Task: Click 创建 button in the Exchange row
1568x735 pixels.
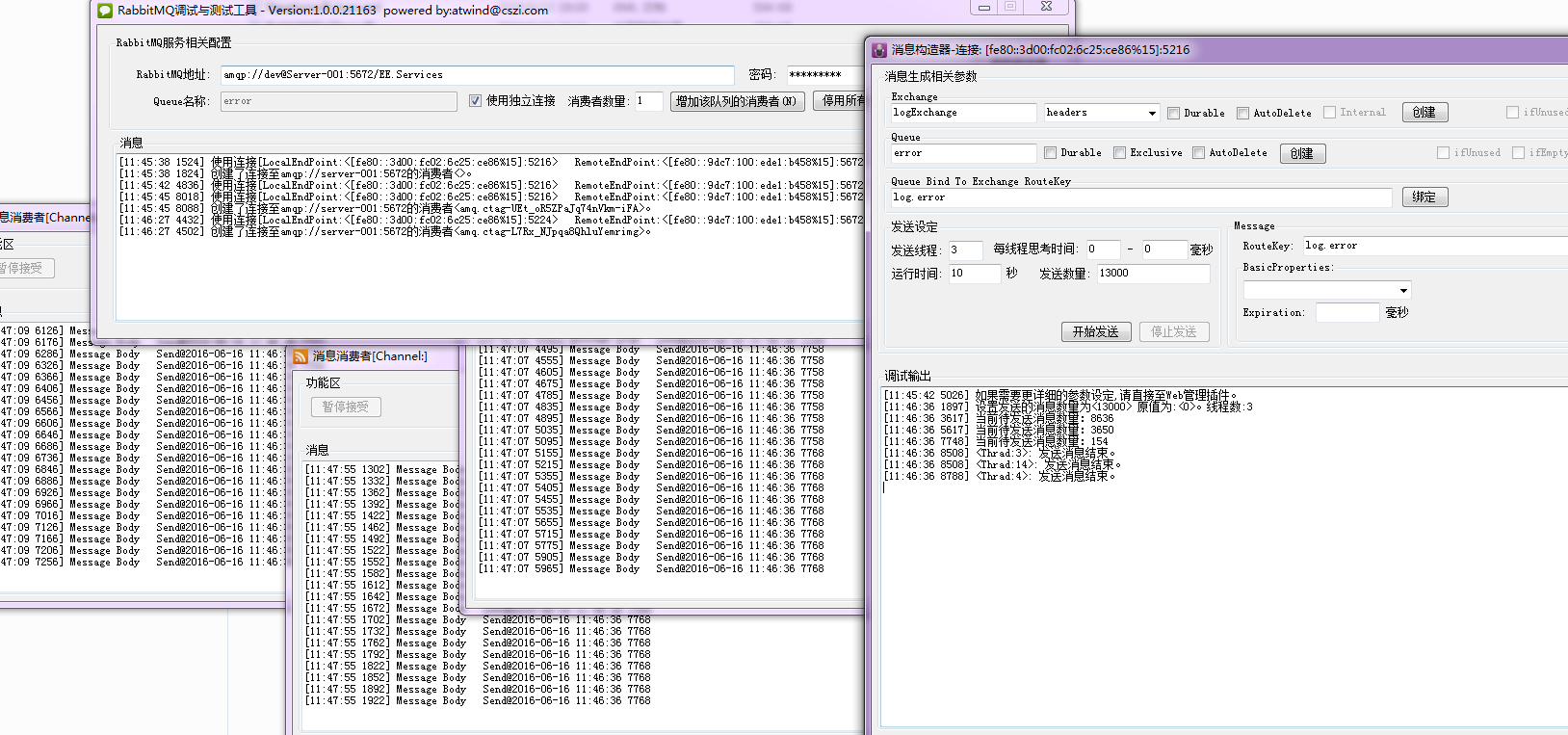Action: (1424, 113)
